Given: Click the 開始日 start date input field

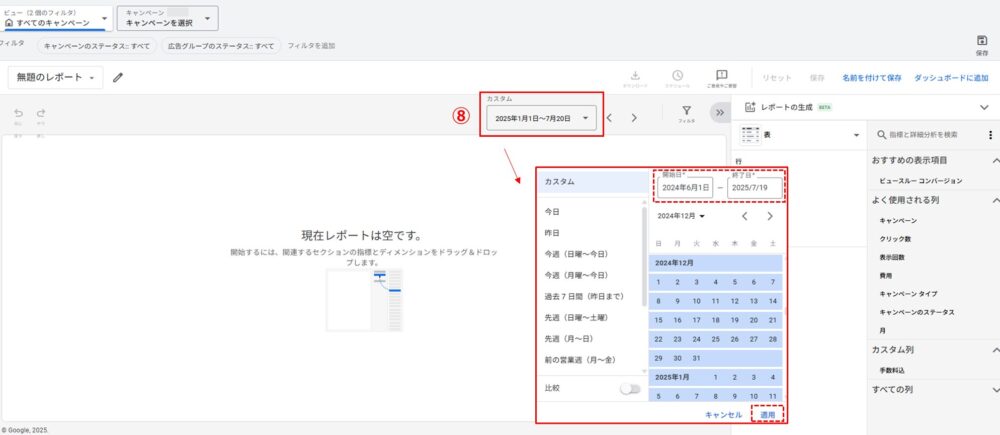Looking at the screenshot, I should click(x=685, y=187).
